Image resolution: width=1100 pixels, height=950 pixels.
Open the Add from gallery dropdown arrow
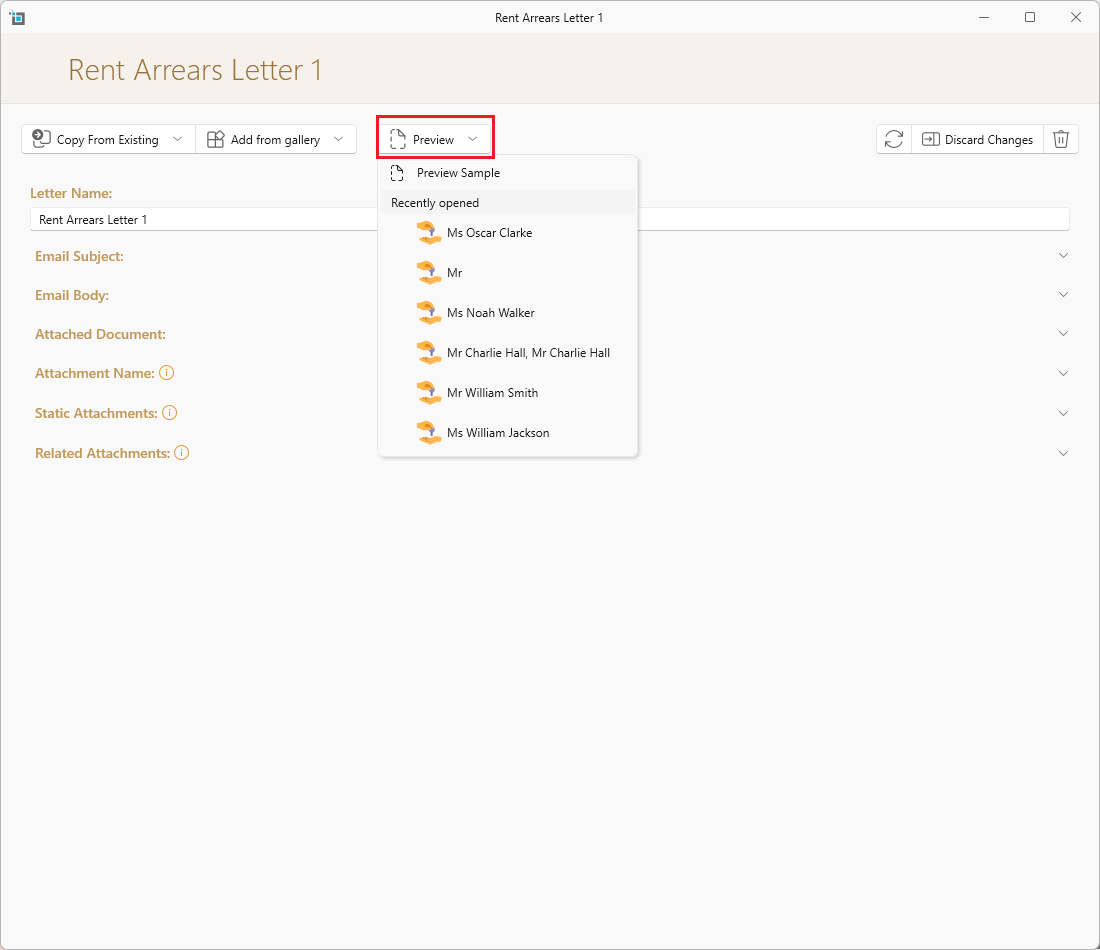pyautogui.click(x=339, y=139)
